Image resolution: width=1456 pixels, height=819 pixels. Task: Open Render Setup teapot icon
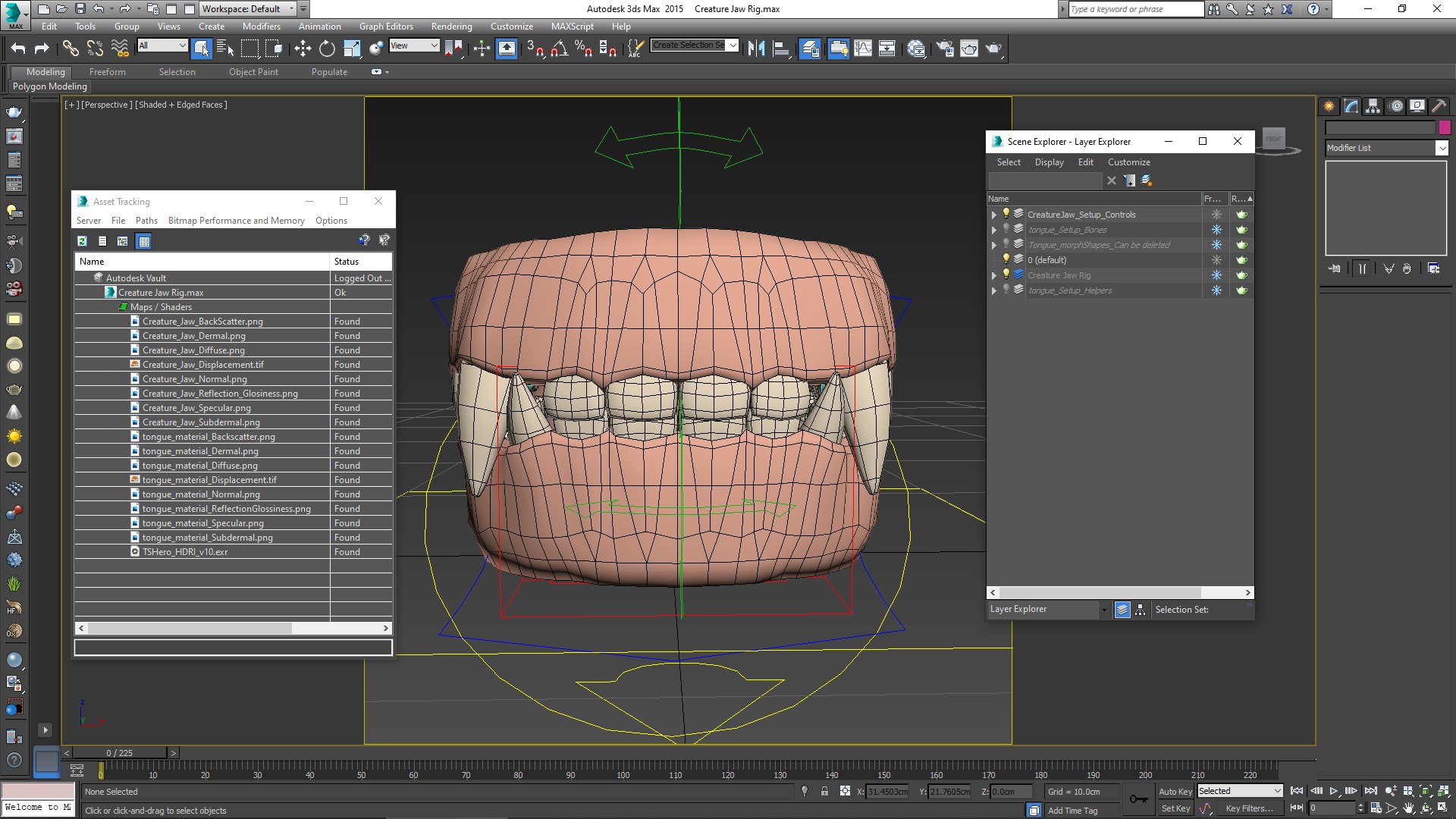pyautogui.click(x=944, y=49)
